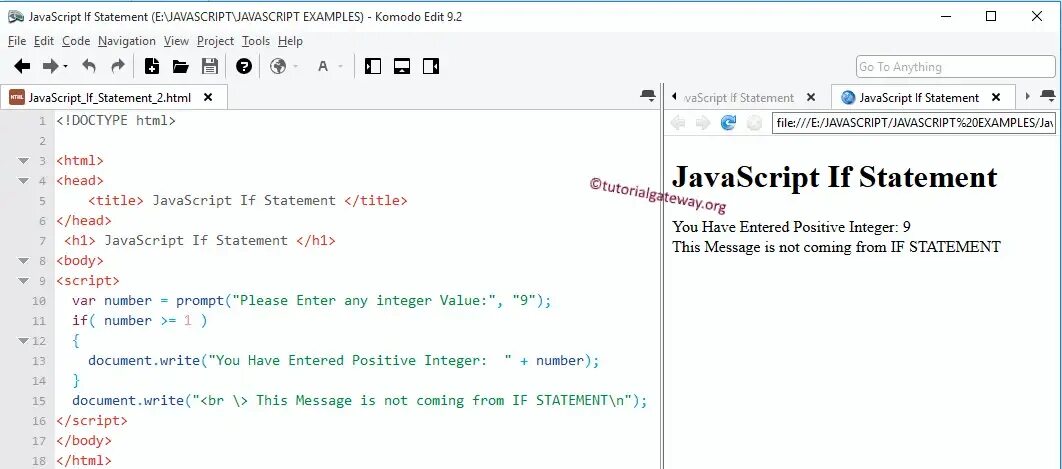The image size is (1062, 469).
Task: Maximize the Komodo Edit window
Action: click(x=992, y=16)
